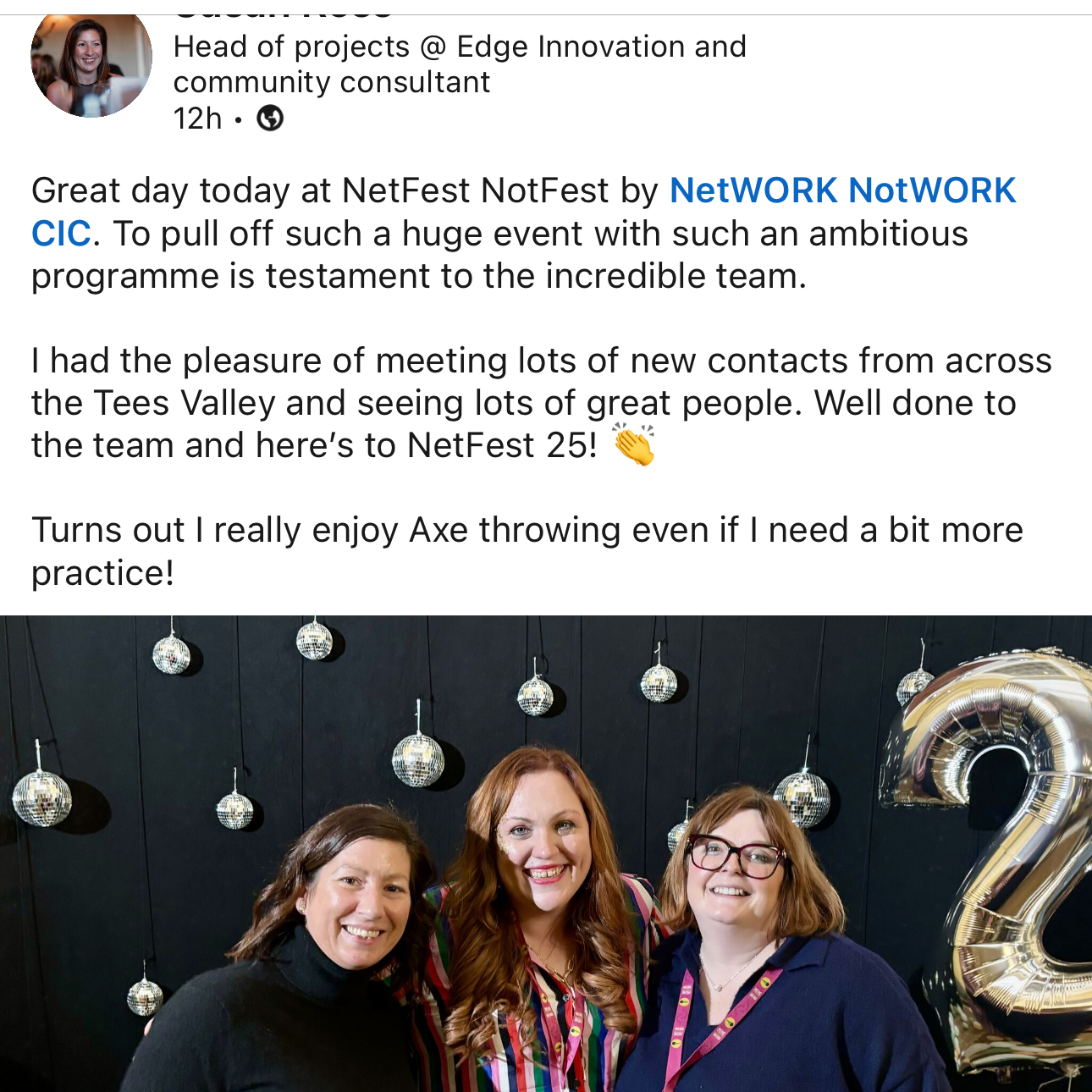Click the "NetFest 25!" text
This screenshot has width=1092, height=1092.
pyautogui.click(x=502, y=445)
